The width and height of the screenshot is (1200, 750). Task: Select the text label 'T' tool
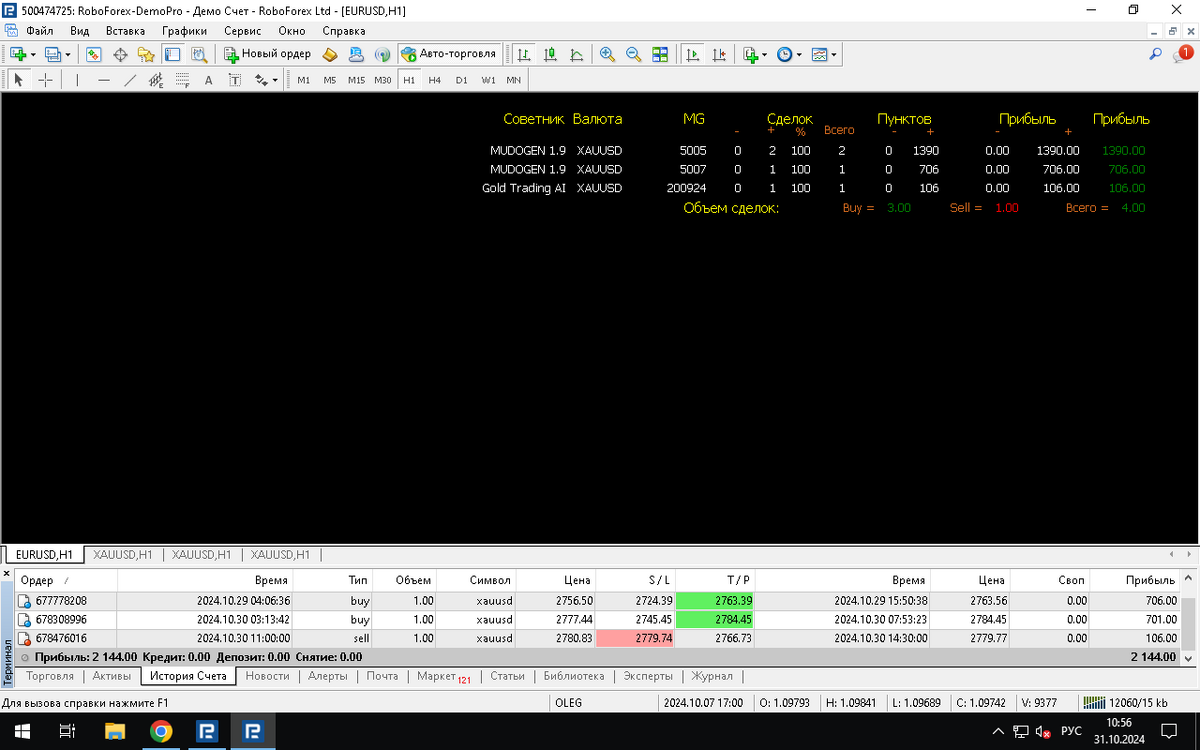point(234,80)
